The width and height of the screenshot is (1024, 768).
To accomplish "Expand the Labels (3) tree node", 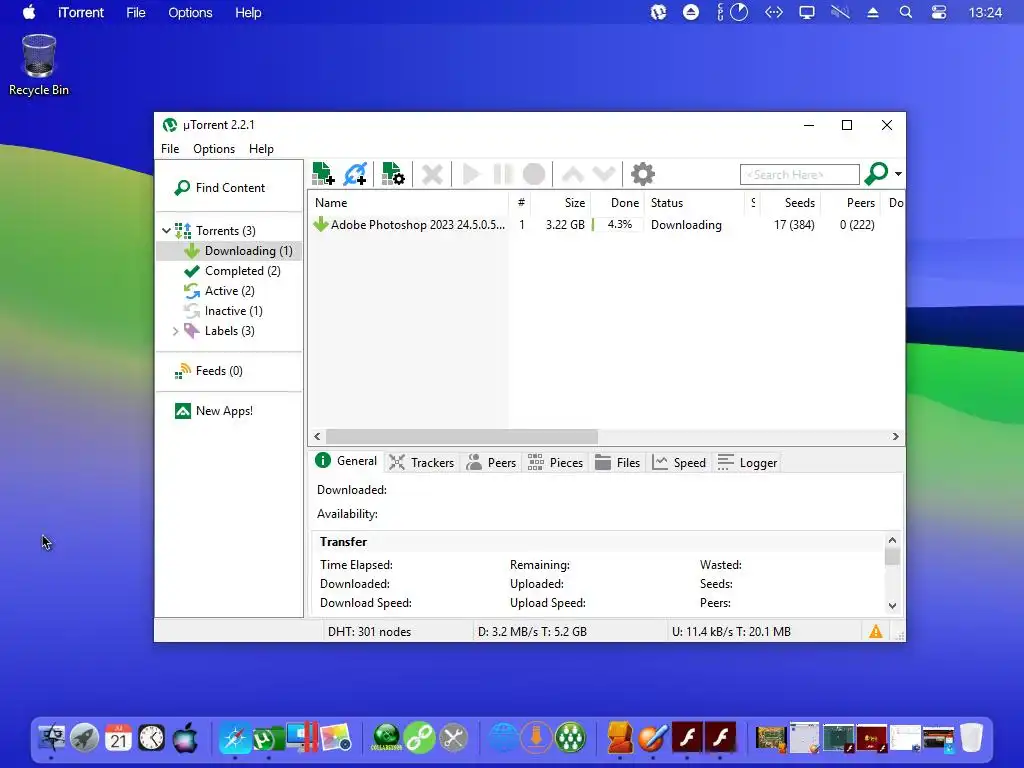I will coord(175,331).
